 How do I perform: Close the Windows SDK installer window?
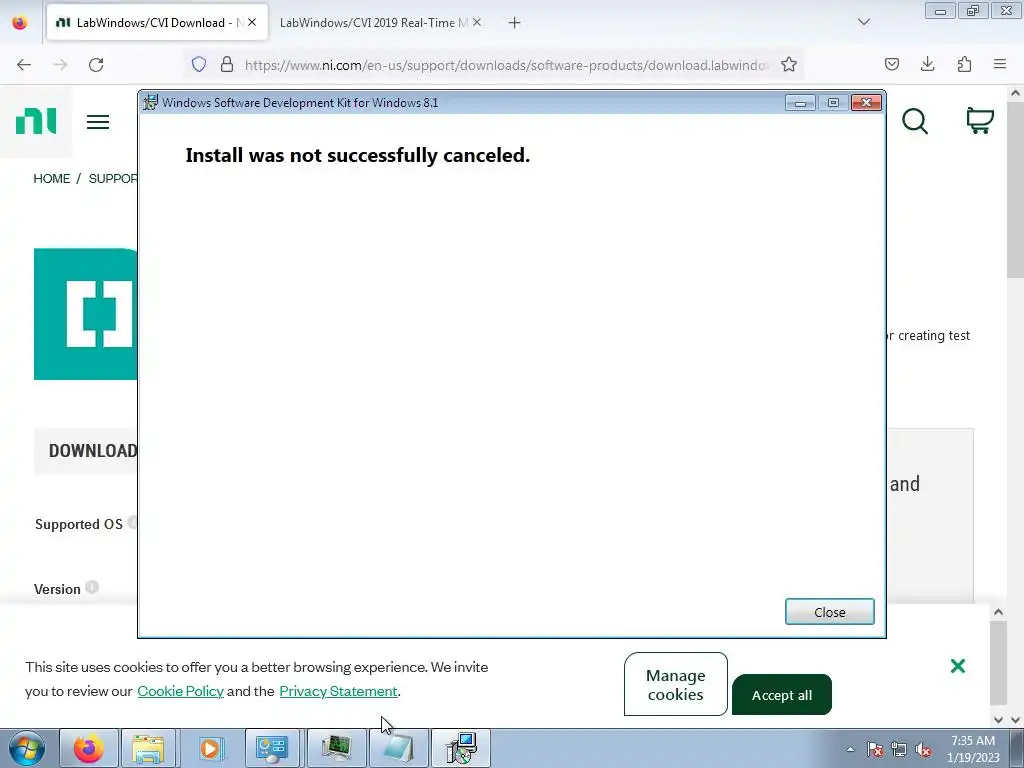point(867,103)
